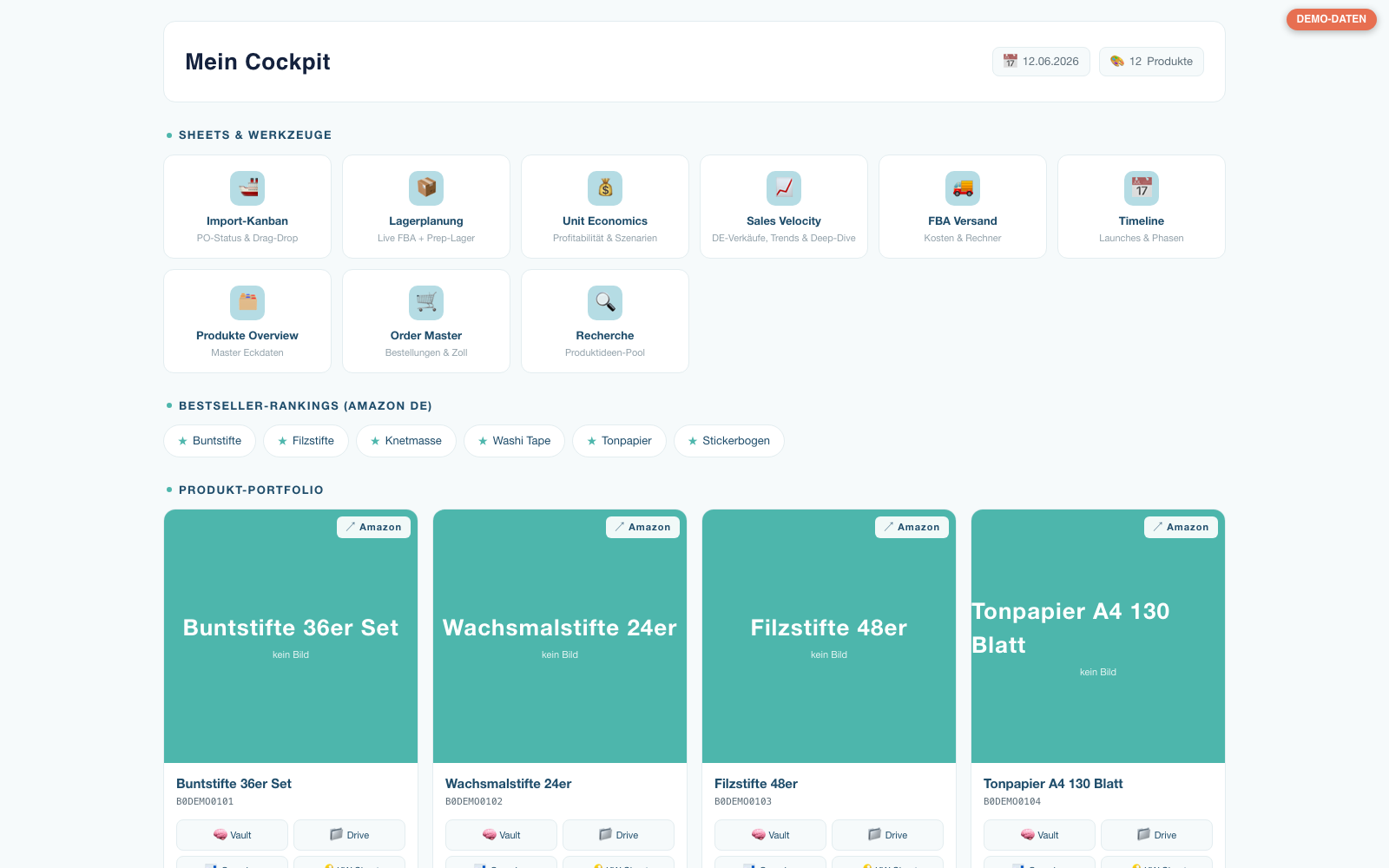Screen dimensions: 1389x868
Task: Open Amazon link on Wachsmalstifte 24er card
Action: [642, 527]
